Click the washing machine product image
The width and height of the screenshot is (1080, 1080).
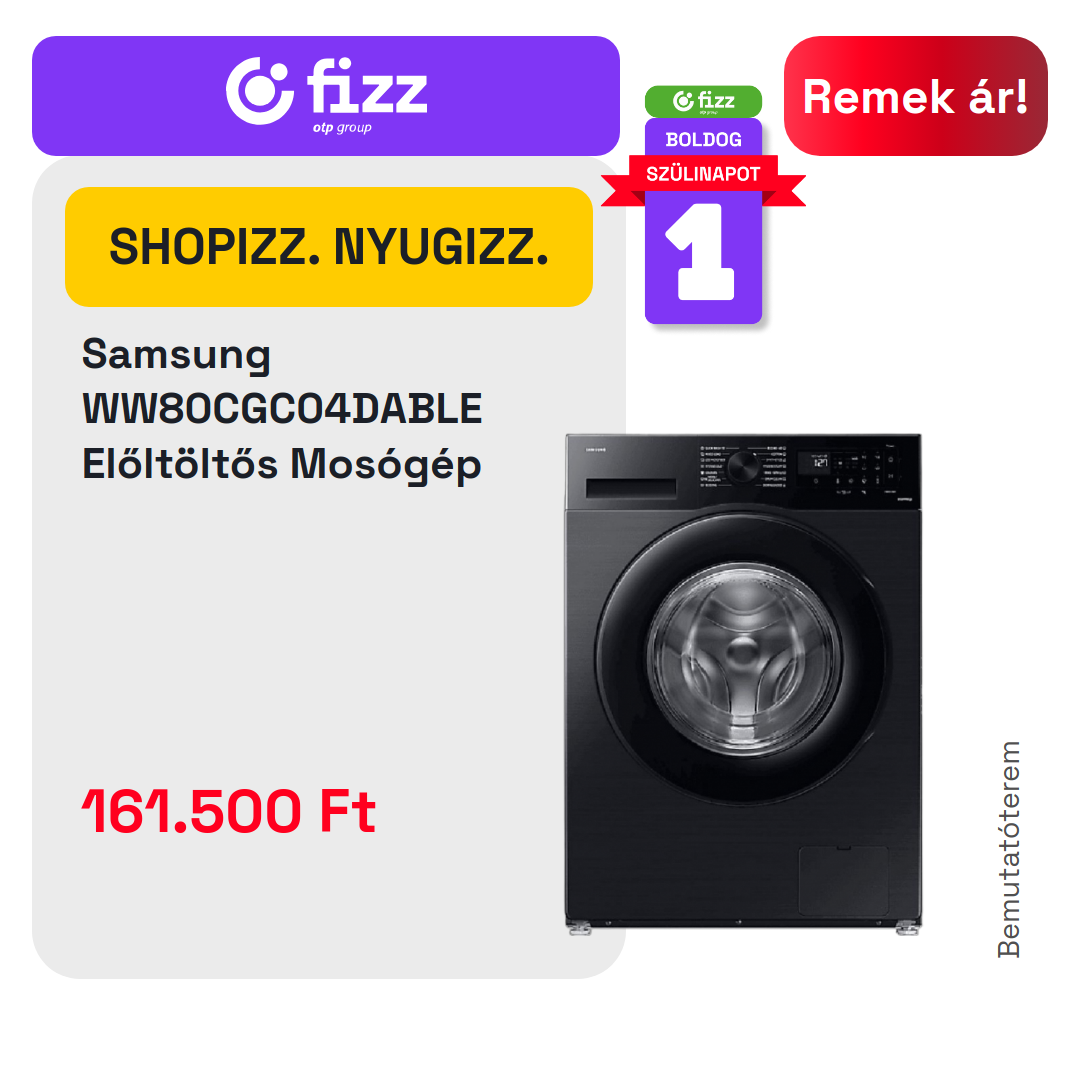(x=743, y=684)
